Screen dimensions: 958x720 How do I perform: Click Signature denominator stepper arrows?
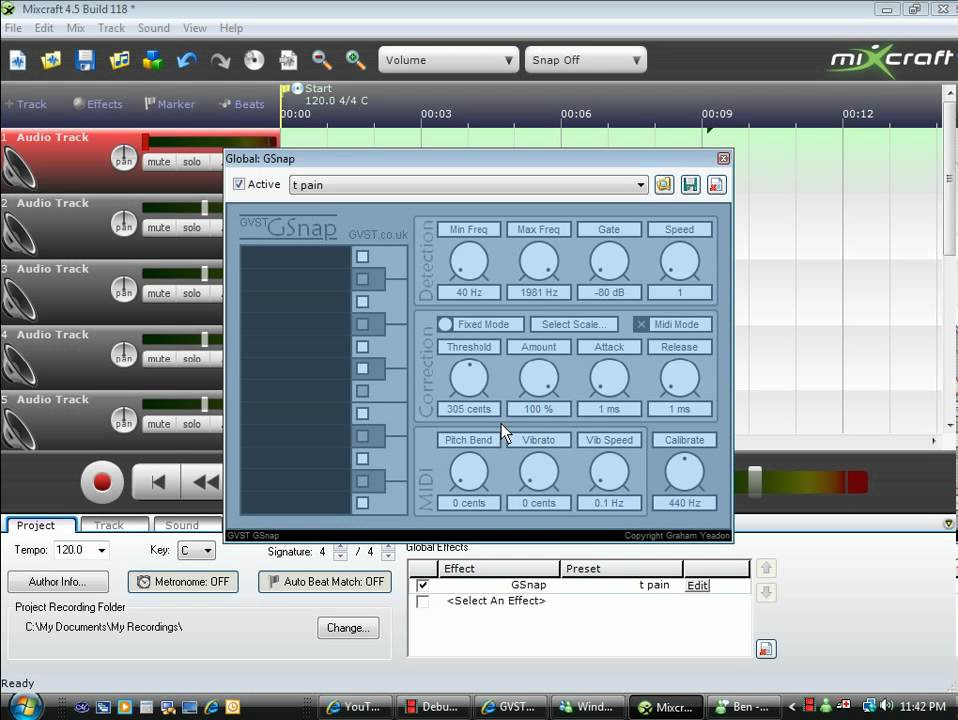tap(388, 552)
